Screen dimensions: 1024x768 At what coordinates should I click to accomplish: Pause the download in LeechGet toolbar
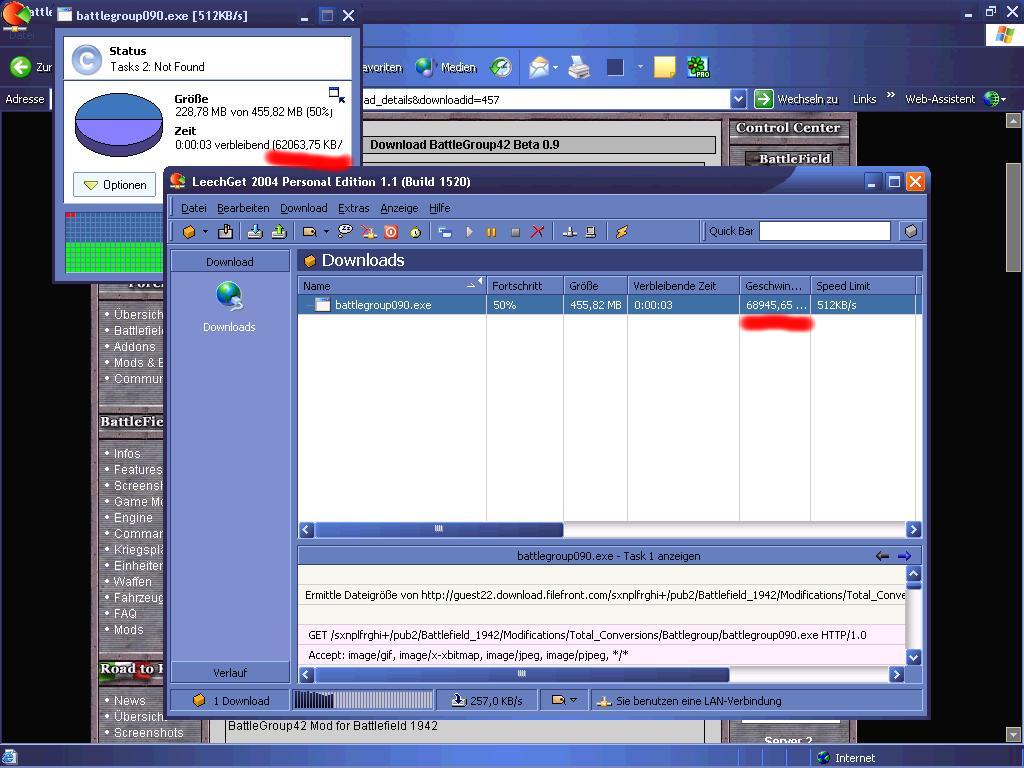(491, 232)
